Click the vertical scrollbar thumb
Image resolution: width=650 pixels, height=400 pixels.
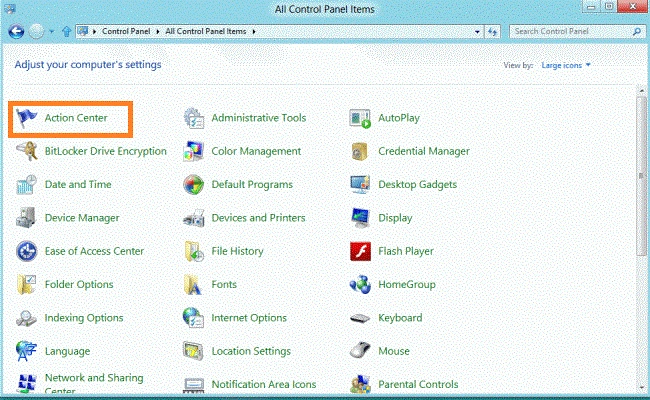pos(641,177)
